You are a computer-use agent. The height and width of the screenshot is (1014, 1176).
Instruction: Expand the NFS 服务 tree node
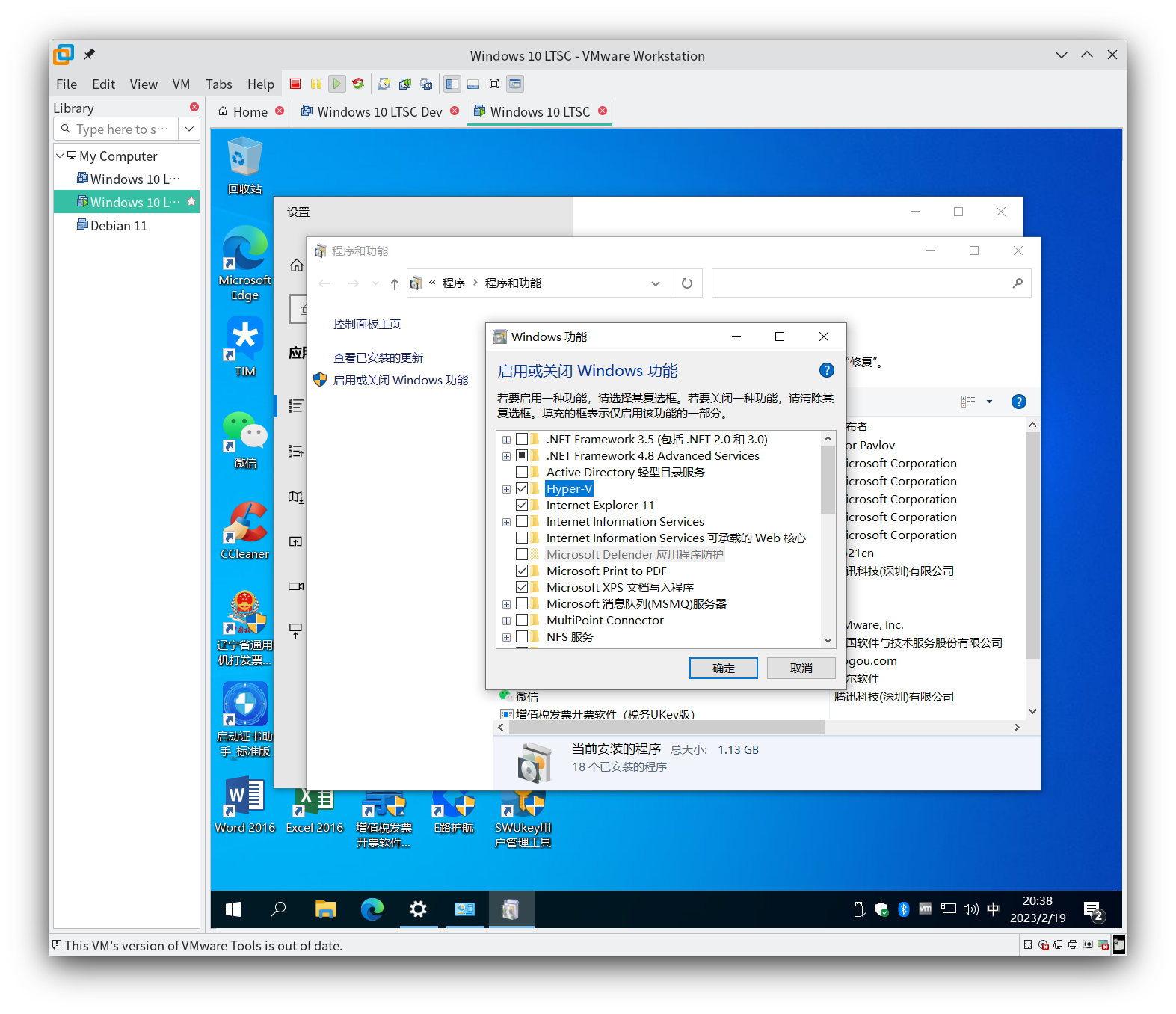[506, 637]
